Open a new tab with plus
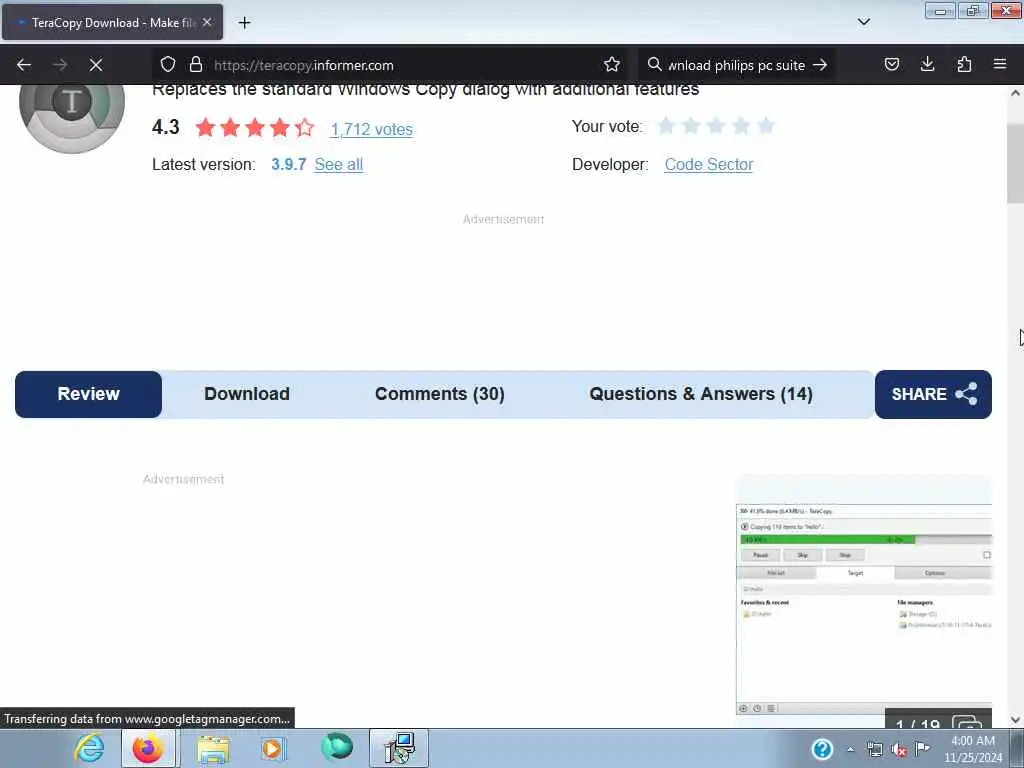The image size is (1024, 768). point(244,23)
